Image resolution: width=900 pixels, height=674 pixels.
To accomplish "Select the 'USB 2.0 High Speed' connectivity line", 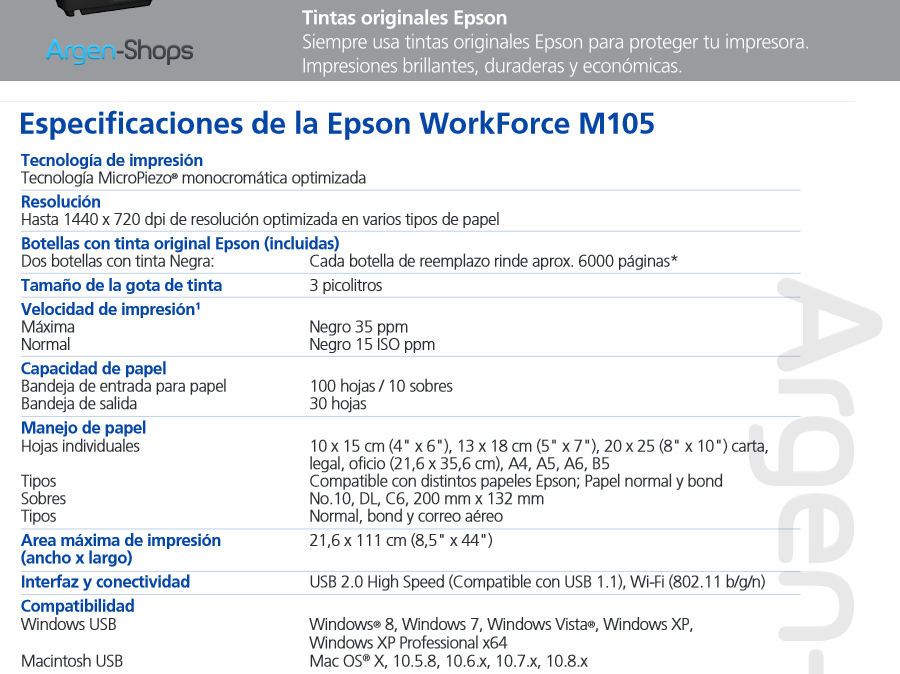I will click(537, 582).
